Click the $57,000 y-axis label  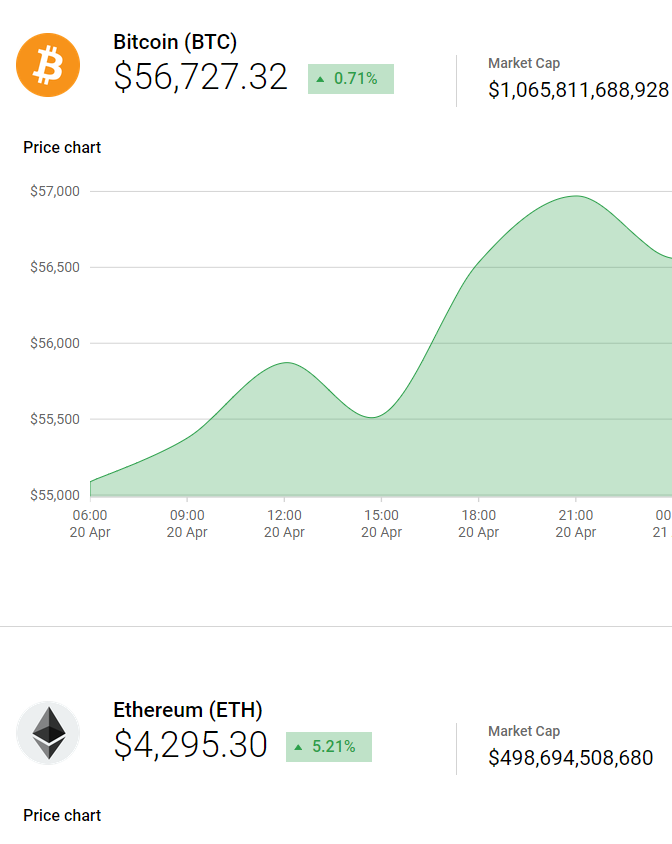tap(55, 191)
